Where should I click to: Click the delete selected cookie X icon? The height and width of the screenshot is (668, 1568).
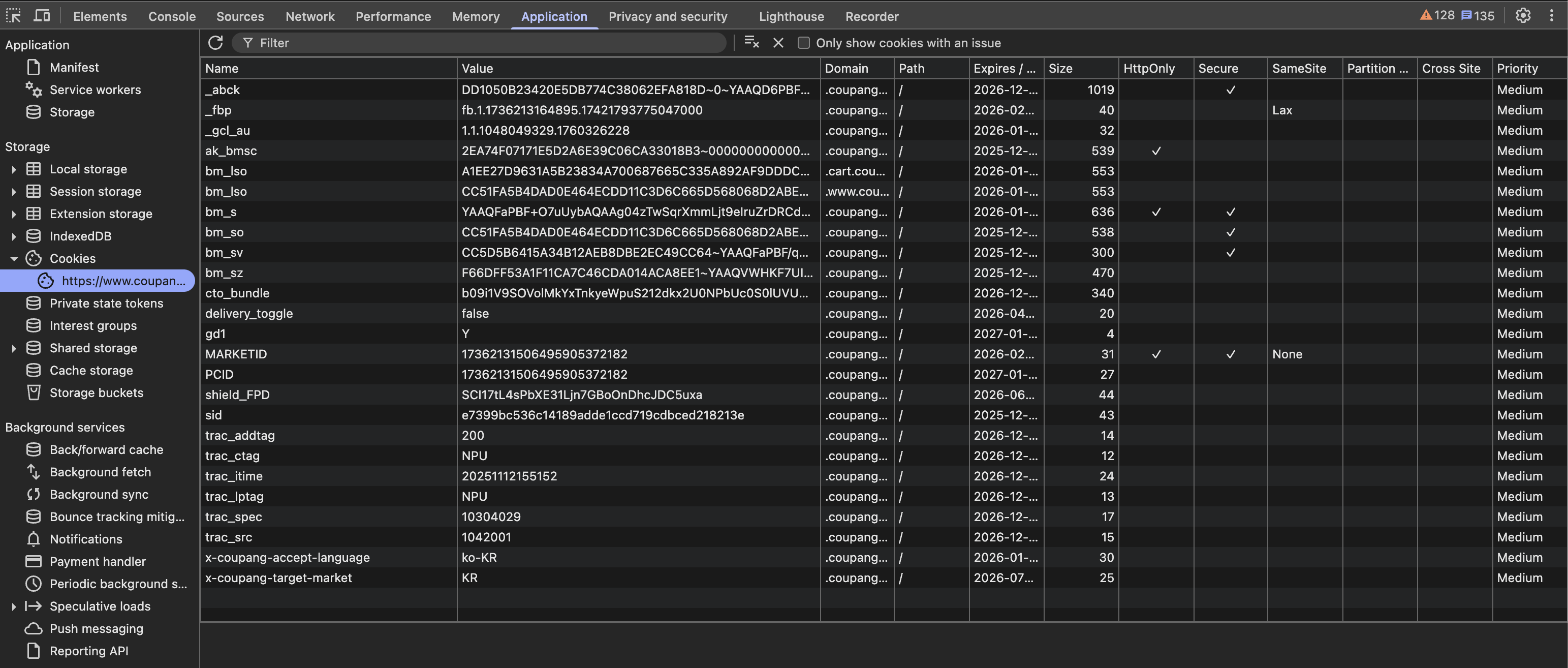click(x=778, y=43)
